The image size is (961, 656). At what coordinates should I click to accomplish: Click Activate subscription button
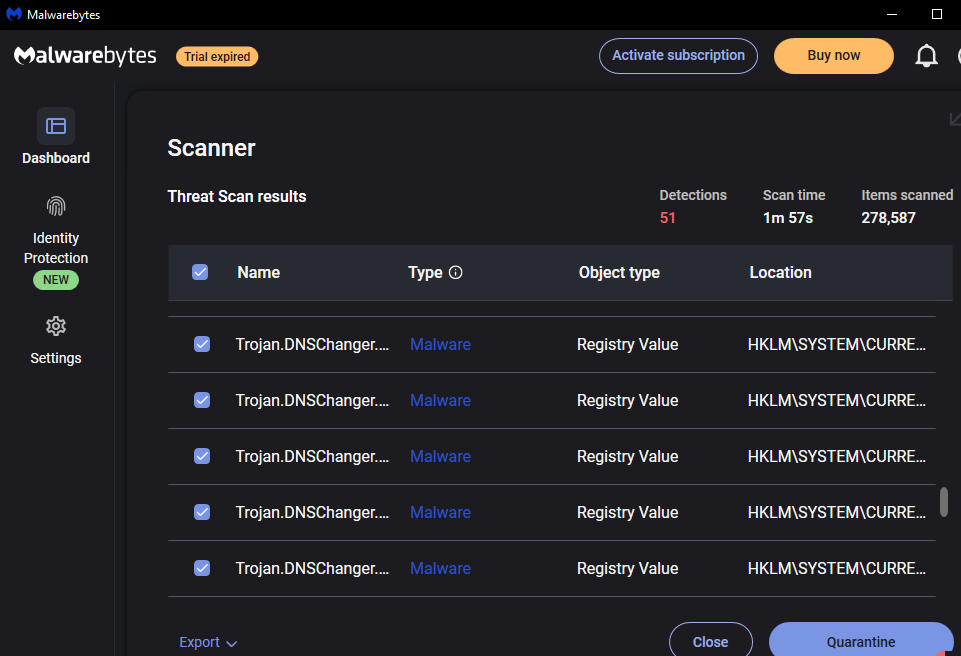[678, 56]
